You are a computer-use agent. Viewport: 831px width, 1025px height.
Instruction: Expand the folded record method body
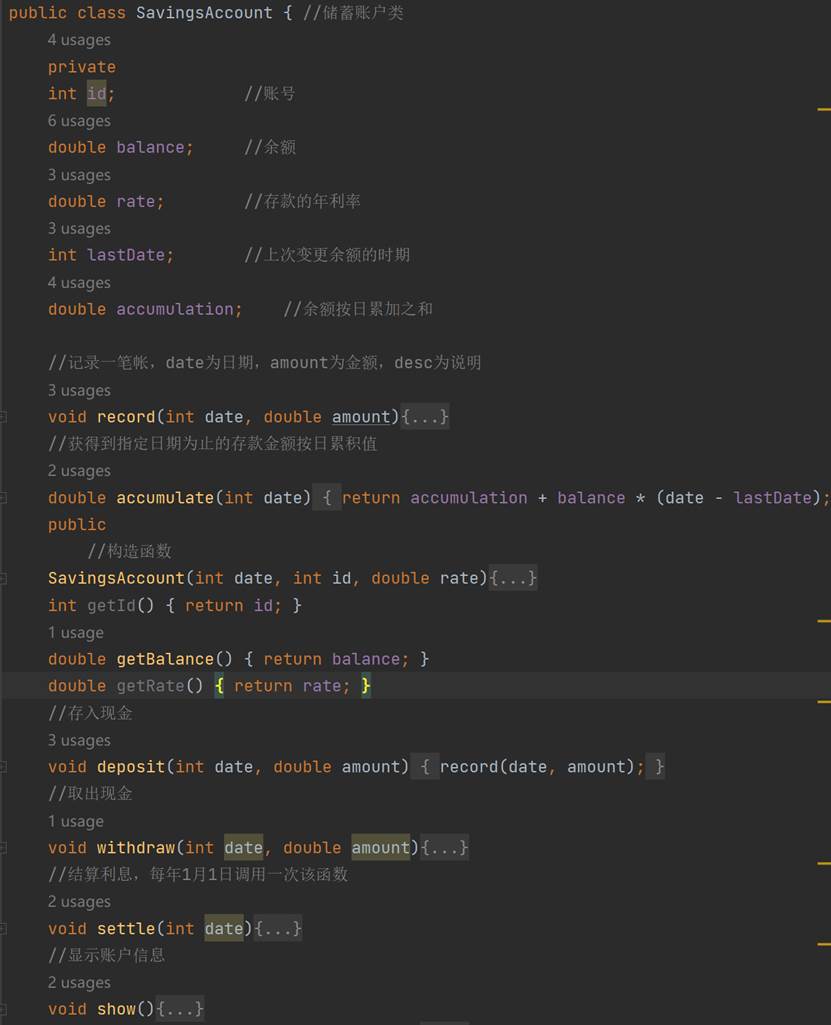coord(425,417)
